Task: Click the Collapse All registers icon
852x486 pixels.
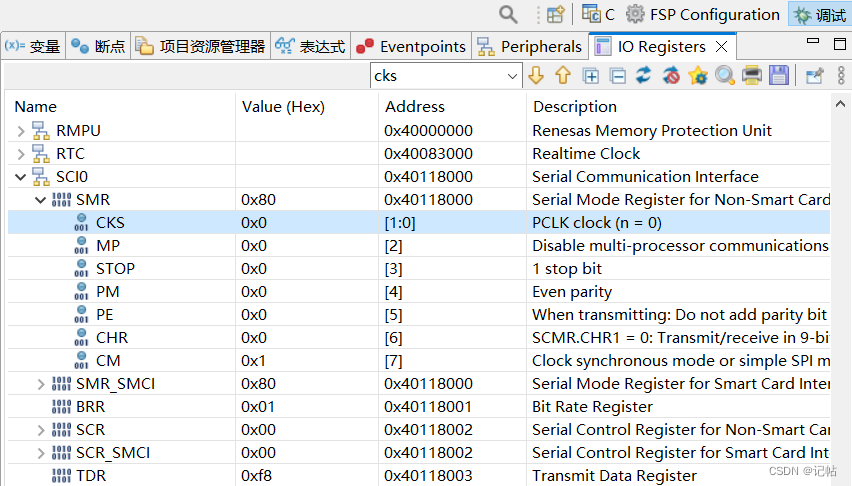Action: coord(618,76)
